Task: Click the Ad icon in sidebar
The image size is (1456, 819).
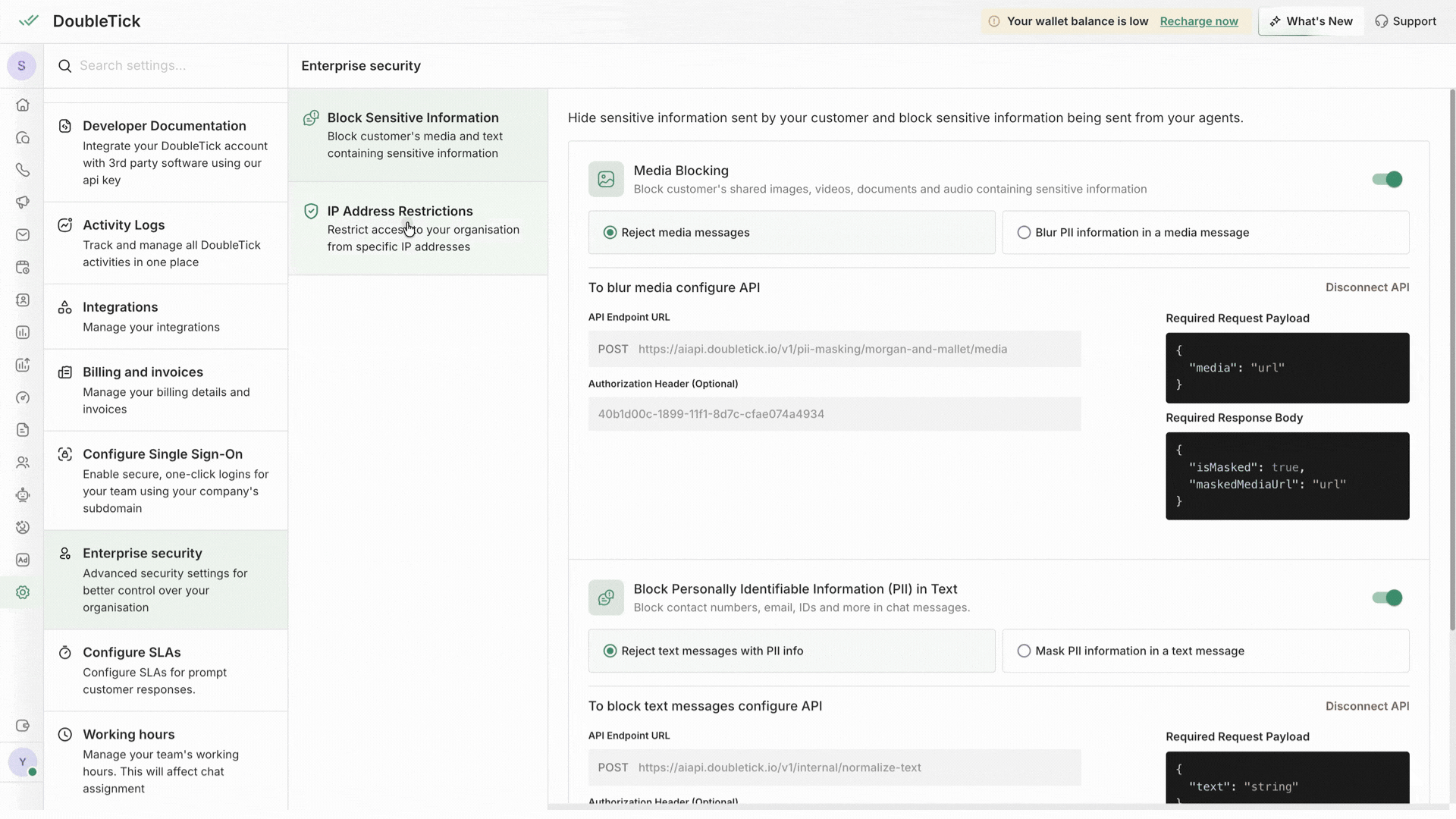Action: pyautogui.click(x=23, y=560)
